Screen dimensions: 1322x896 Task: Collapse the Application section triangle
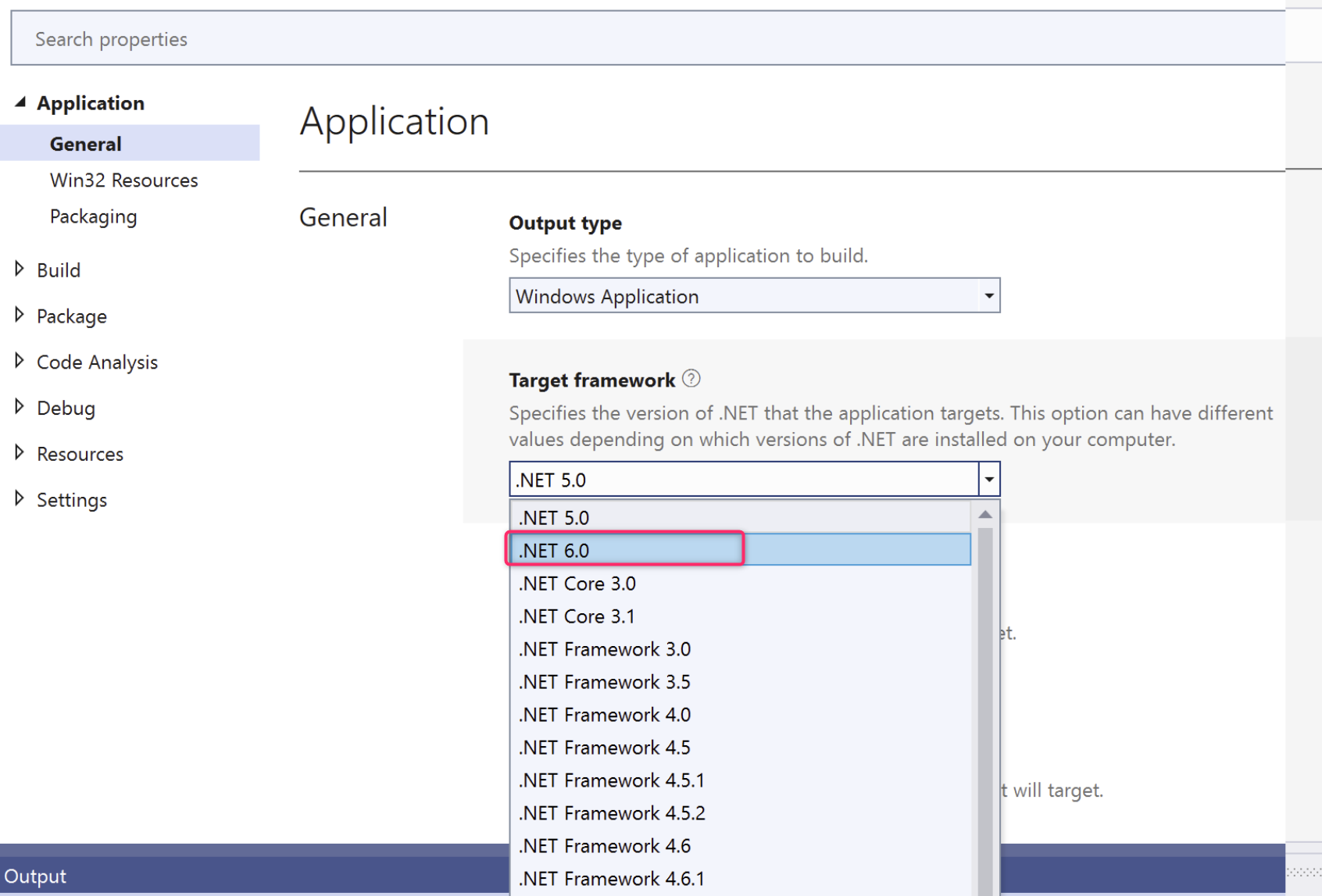point(20,101)
